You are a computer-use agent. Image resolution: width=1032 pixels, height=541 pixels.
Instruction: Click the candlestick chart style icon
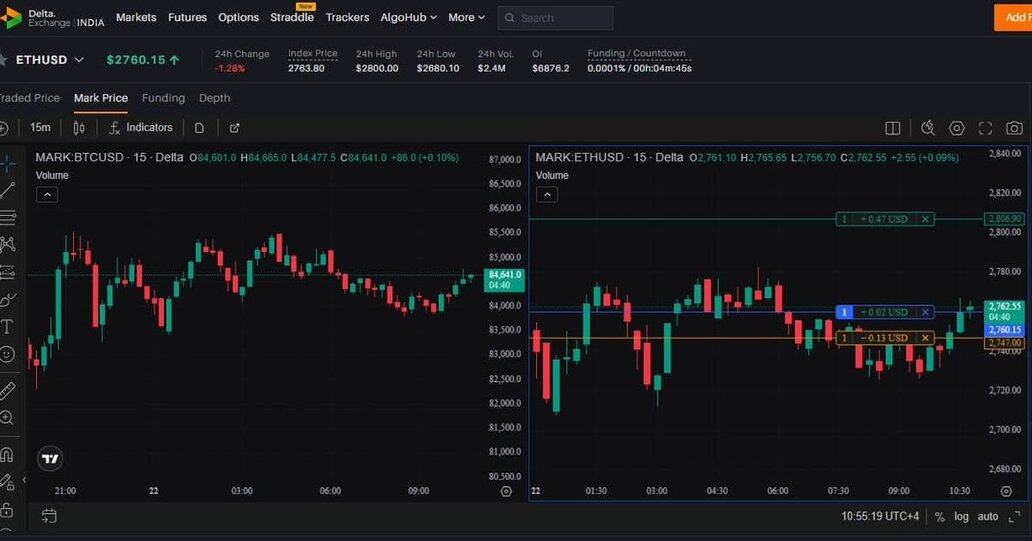tap(79, 128)
